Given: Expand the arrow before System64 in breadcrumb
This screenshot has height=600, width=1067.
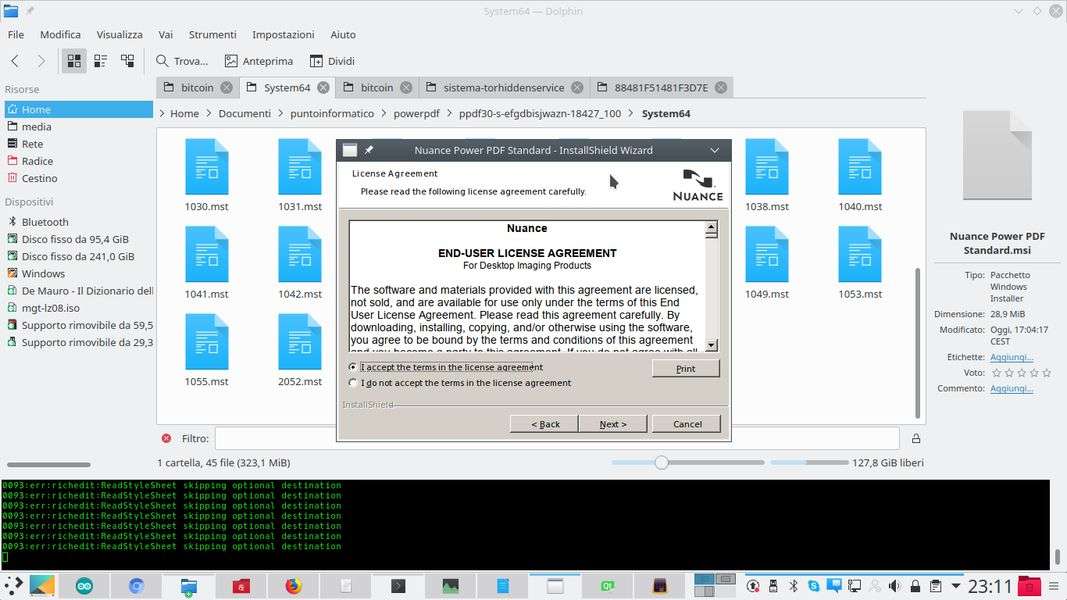Looking at the screenshot, I should coord(631,114).
